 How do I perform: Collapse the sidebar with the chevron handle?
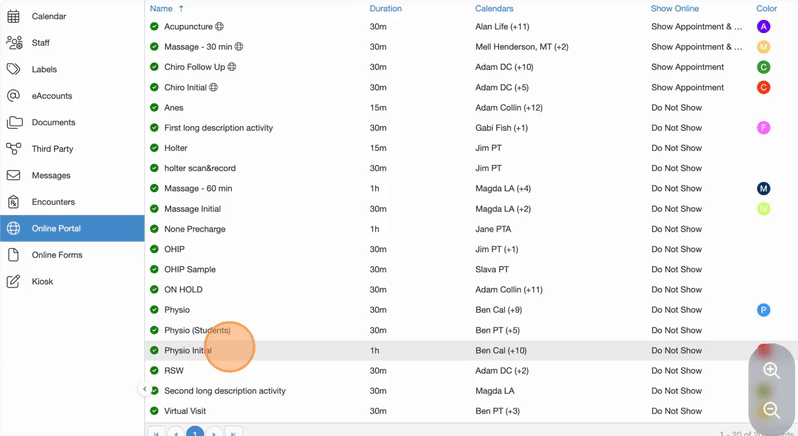click(144, 389)
